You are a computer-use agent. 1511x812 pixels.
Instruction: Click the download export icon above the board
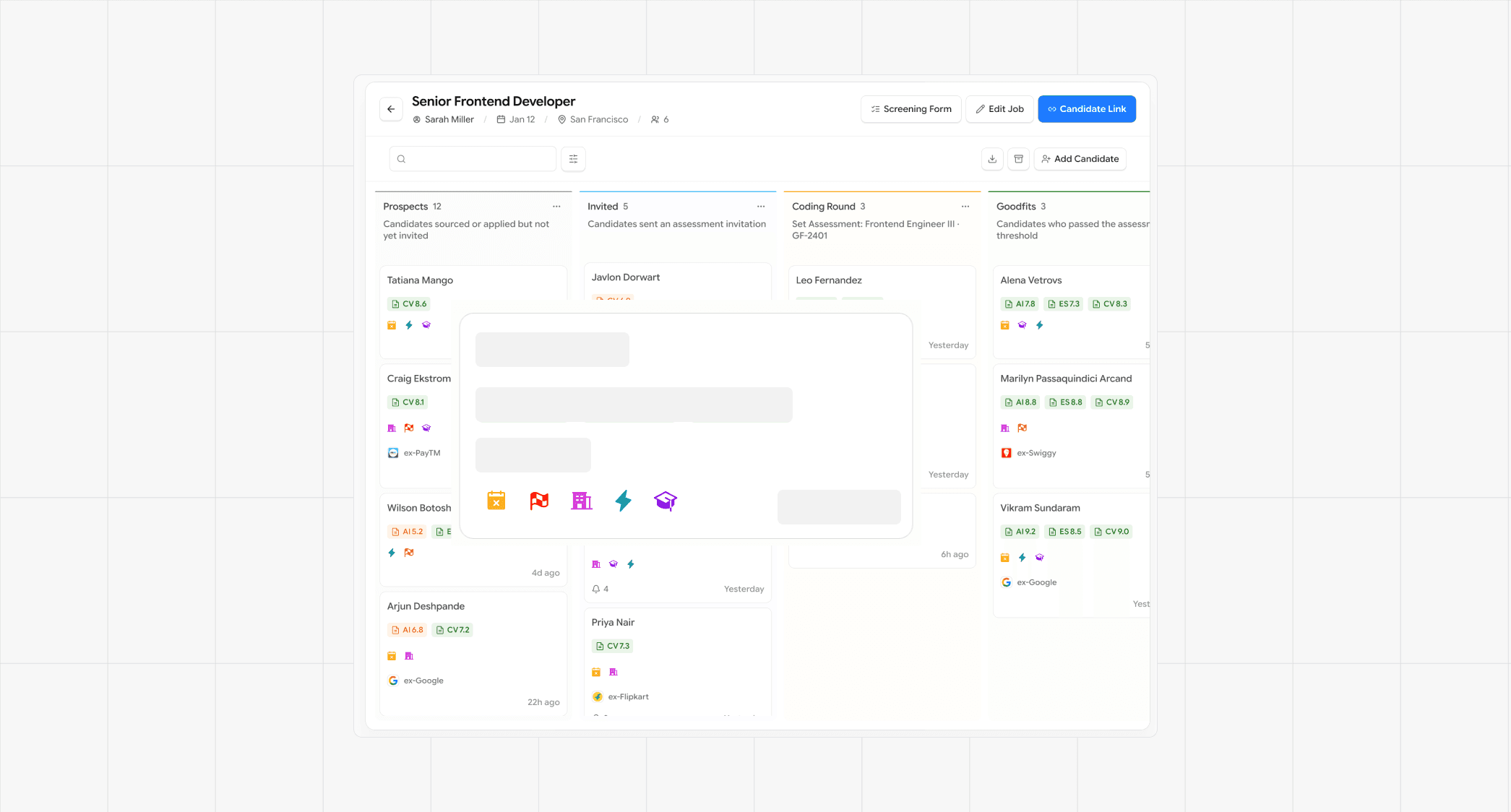992,159
